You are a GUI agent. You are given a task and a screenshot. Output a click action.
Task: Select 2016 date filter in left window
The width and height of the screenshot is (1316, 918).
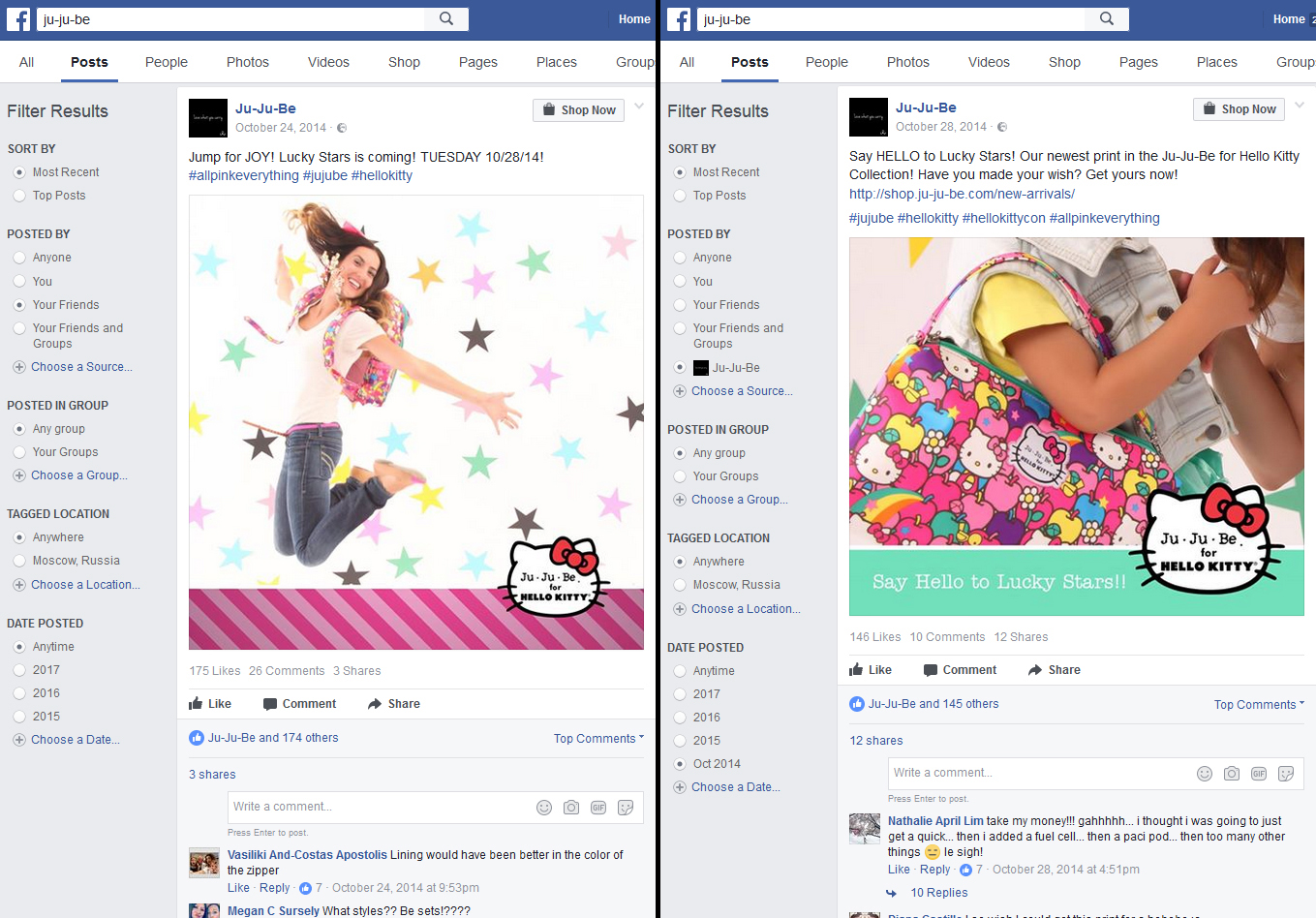19,693
